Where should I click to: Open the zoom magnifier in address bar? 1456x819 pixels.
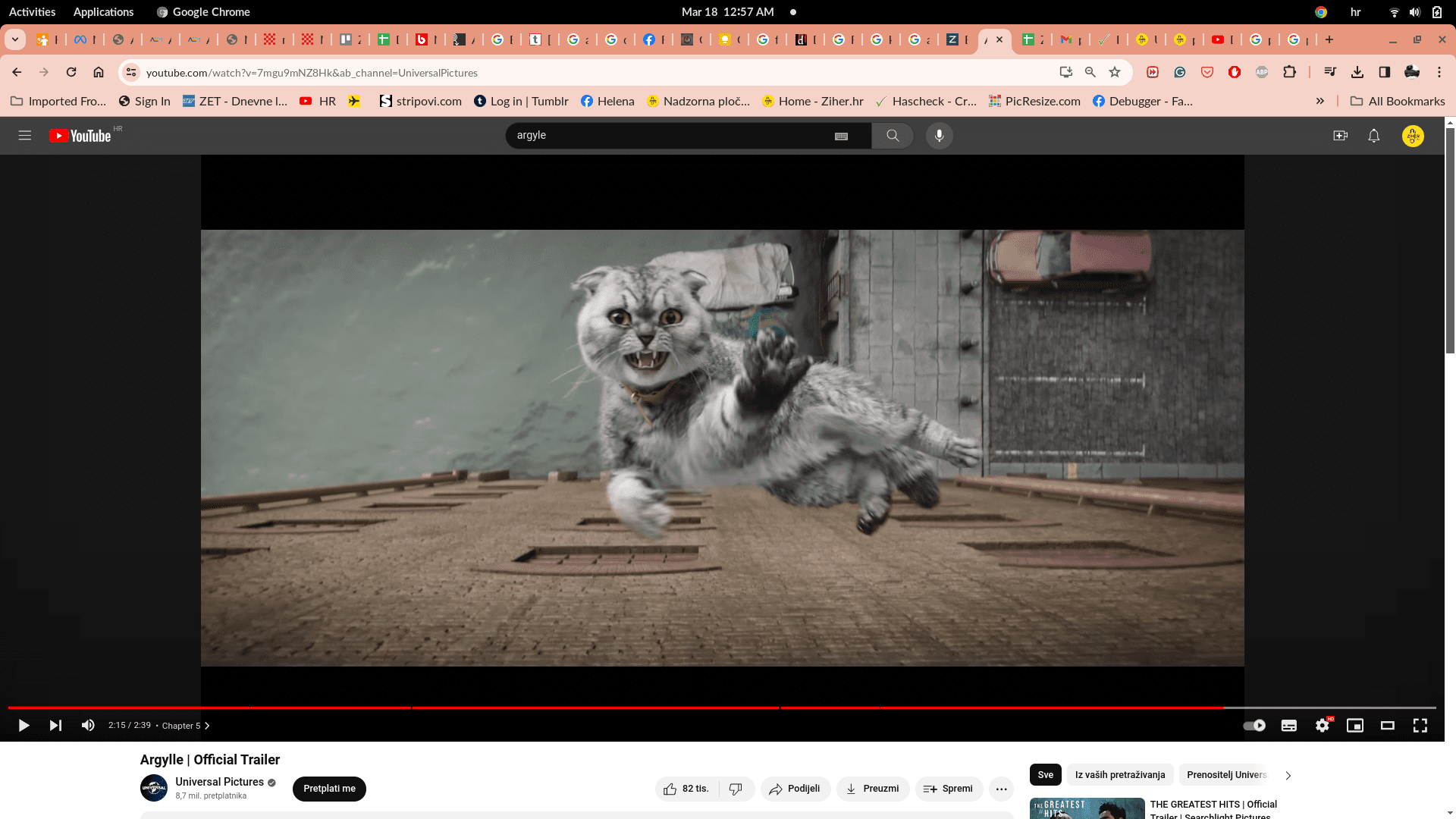(1090, 72)
